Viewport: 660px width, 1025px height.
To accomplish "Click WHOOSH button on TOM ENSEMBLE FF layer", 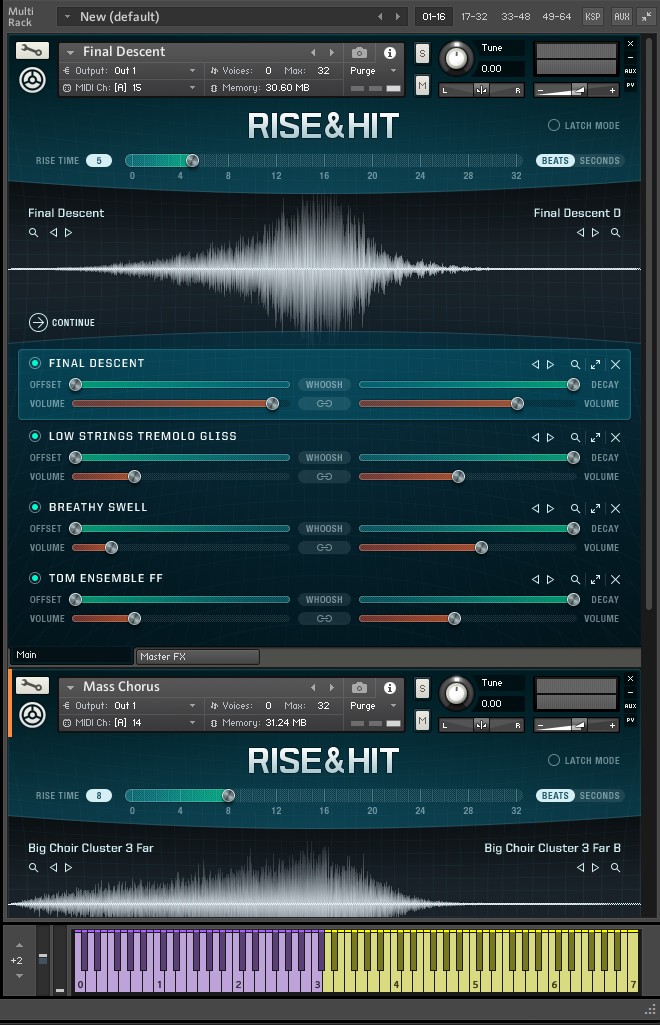I will click(x=324, y=599).
